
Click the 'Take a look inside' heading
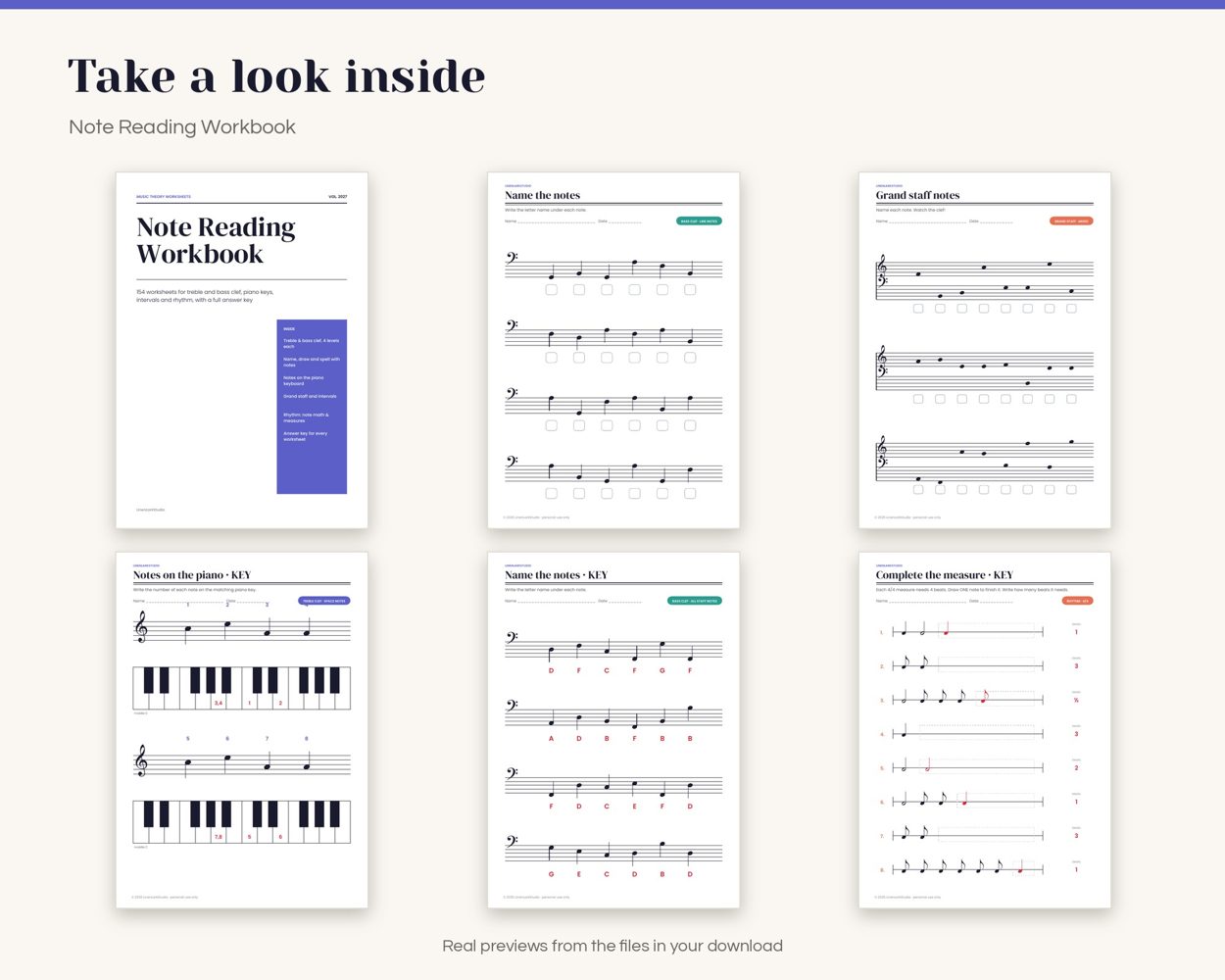point(276,76)
